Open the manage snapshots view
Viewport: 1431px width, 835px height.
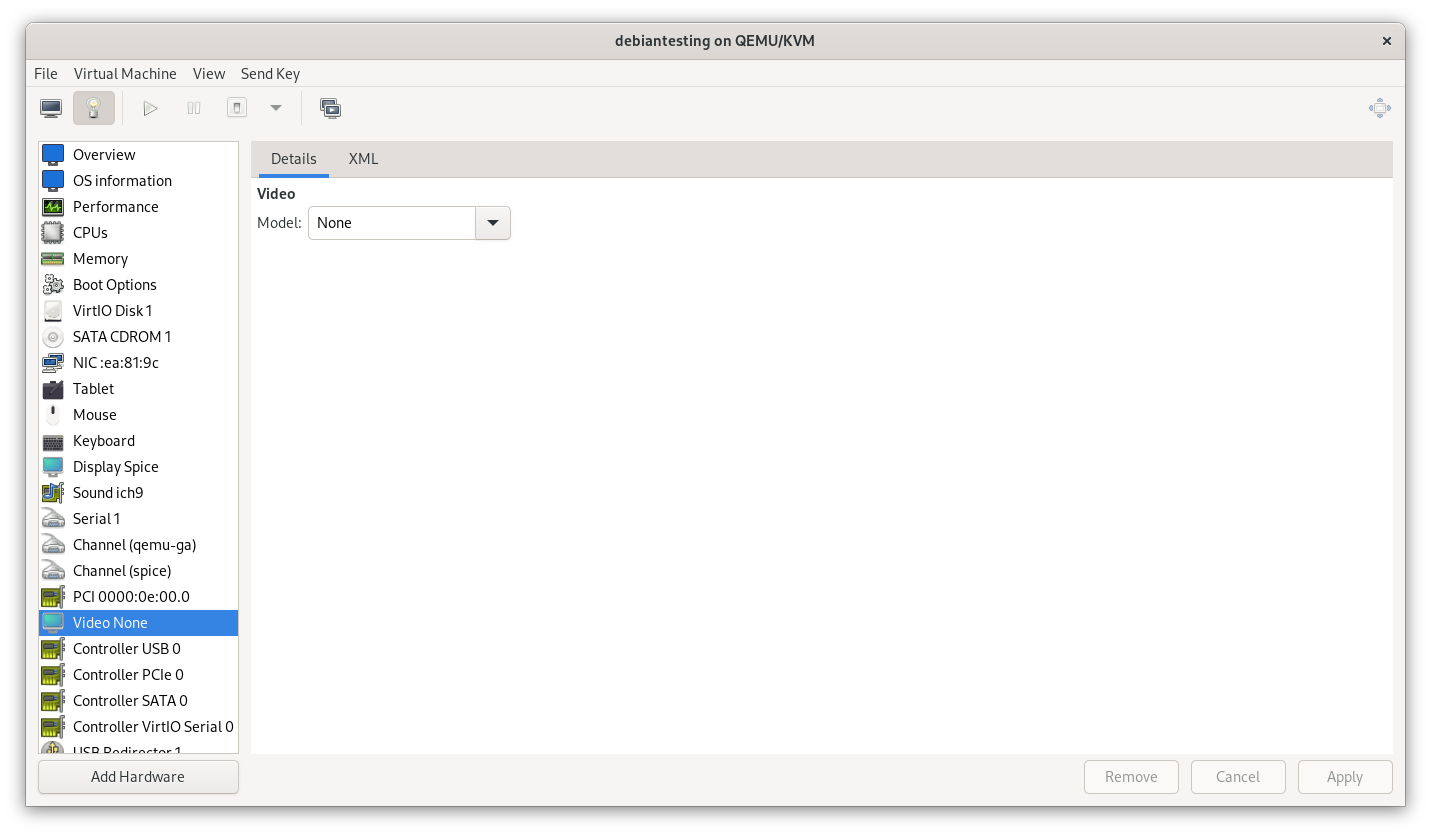331,108
